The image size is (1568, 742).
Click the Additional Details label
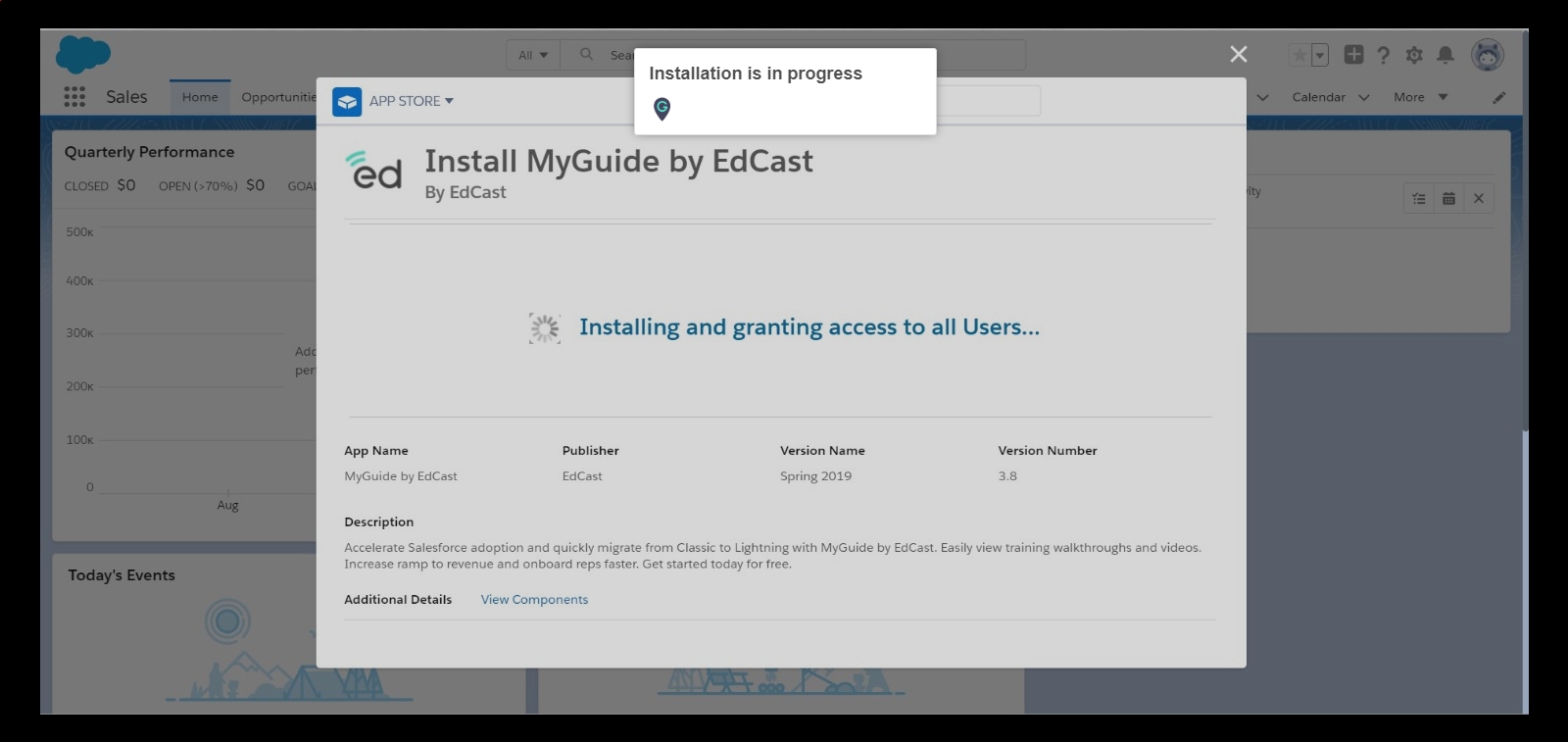click(398, 599)
